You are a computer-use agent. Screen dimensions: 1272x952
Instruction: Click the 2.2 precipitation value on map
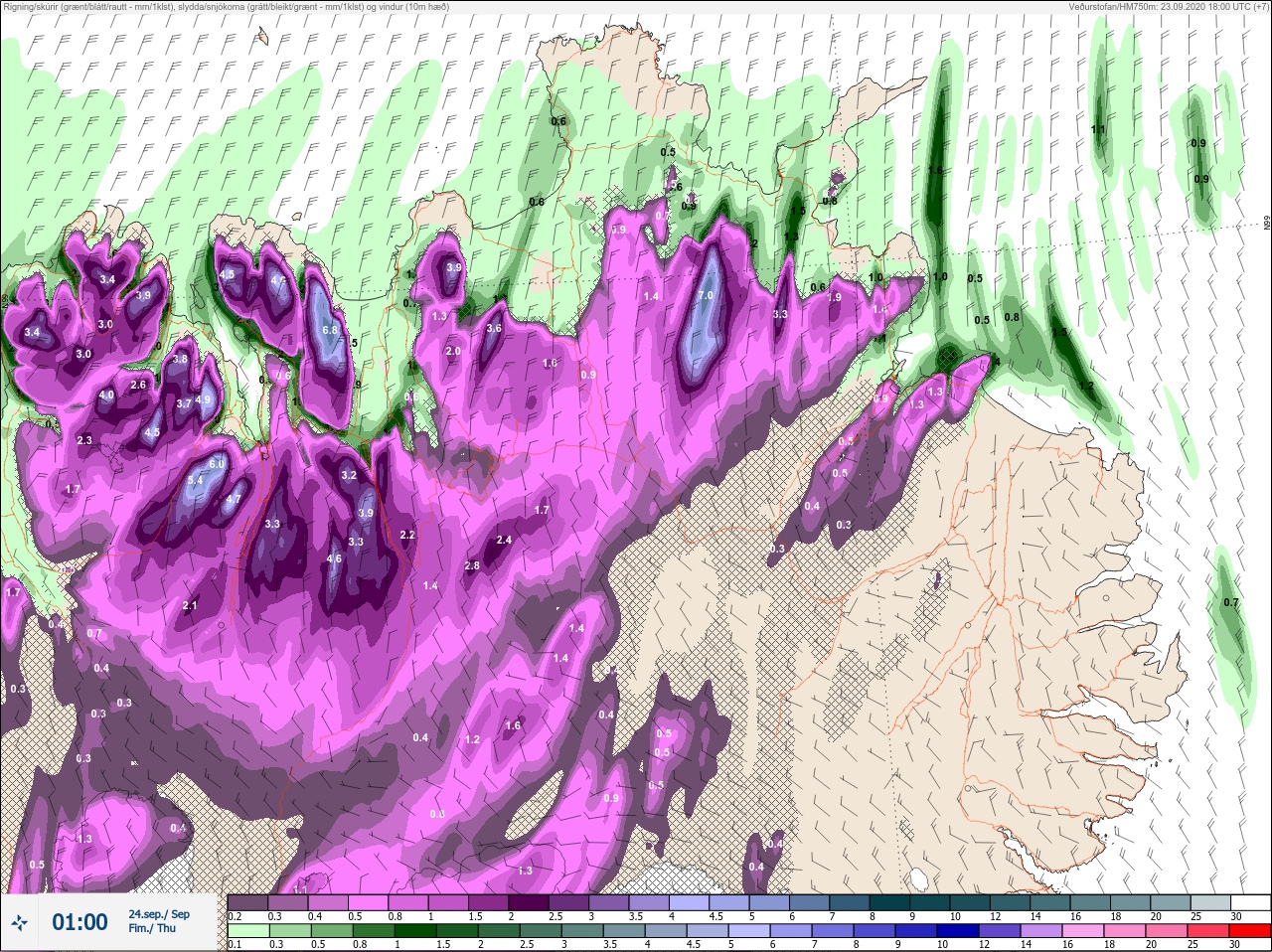click(407, 536)
